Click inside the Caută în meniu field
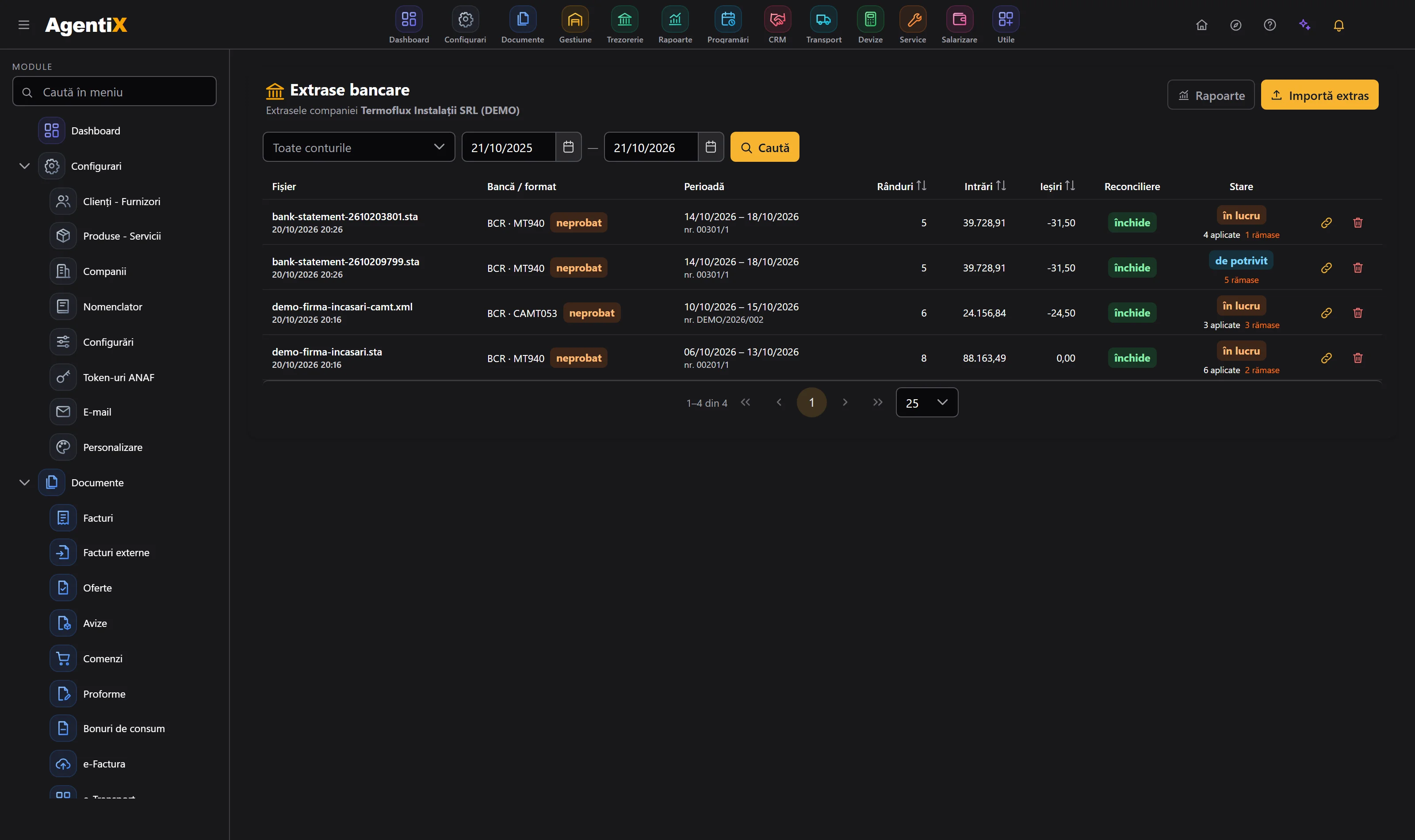The width and height of the screenshot is (1415, 840). (x=115, y=92)
